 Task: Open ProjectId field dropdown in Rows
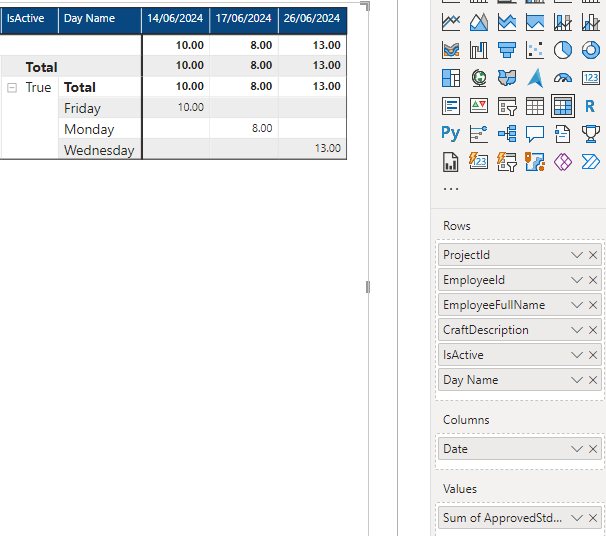[x=577, y=255]
